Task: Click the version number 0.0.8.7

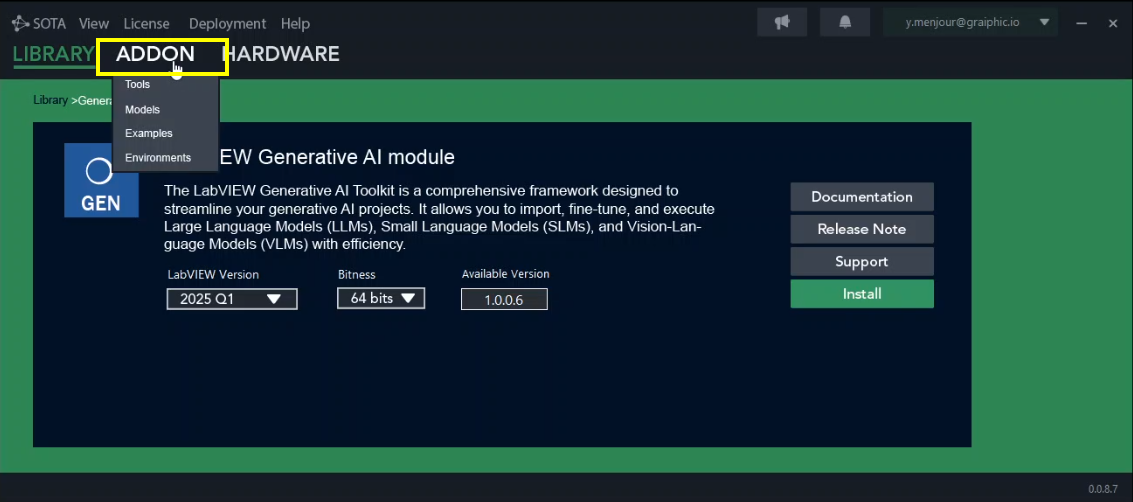Action: (1103, 488)
